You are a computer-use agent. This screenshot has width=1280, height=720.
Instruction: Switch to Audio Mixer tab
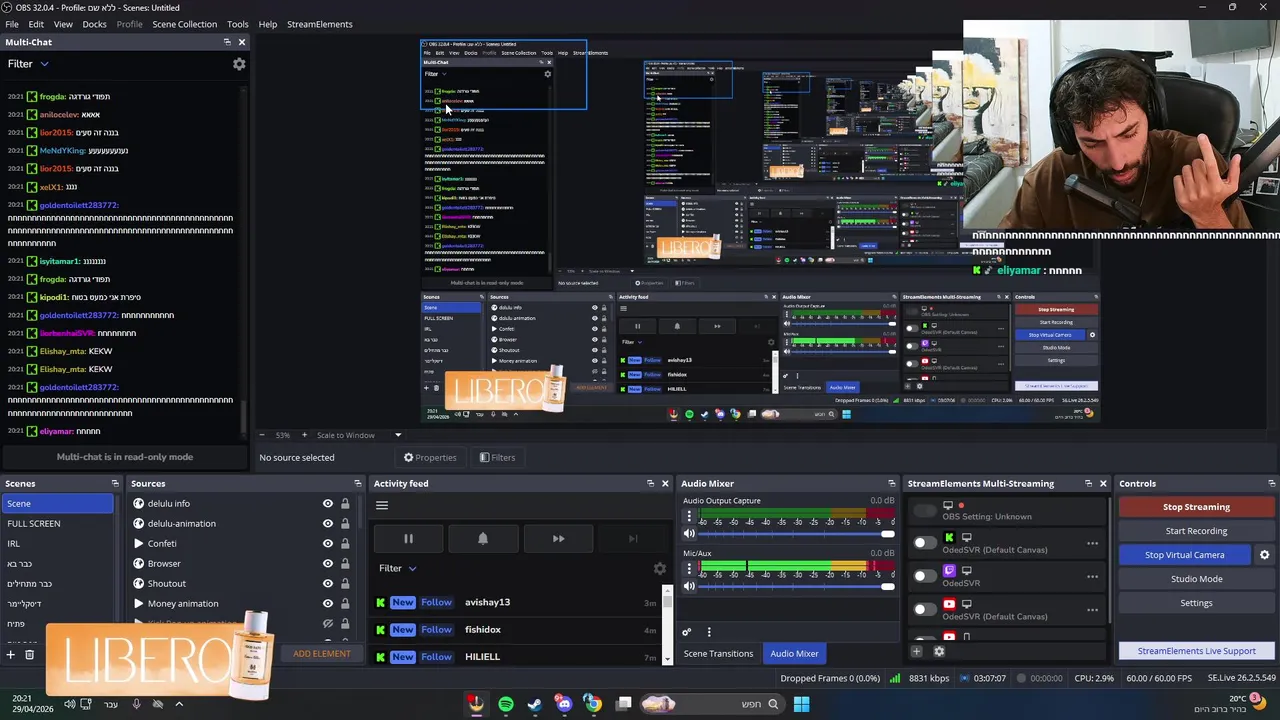[x=794, y=654]
